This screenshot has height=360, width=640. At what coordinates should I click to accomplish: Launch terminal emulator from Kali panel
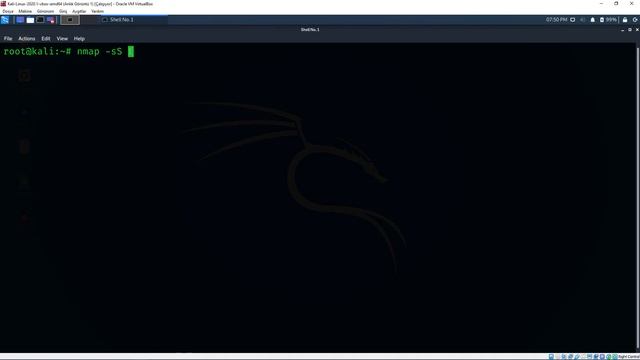[40, 20]
